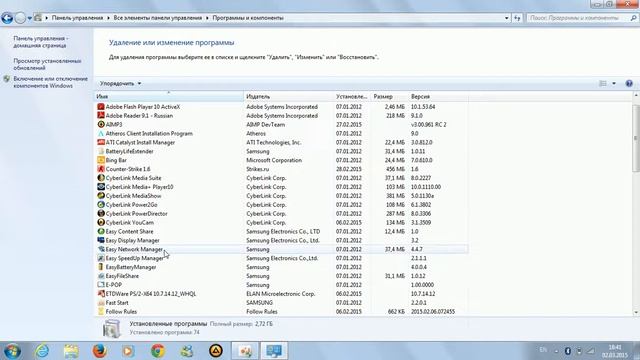Select the EasyBatteryManager icon
Viewport: 640px width, 360px height.
point(101,267)
